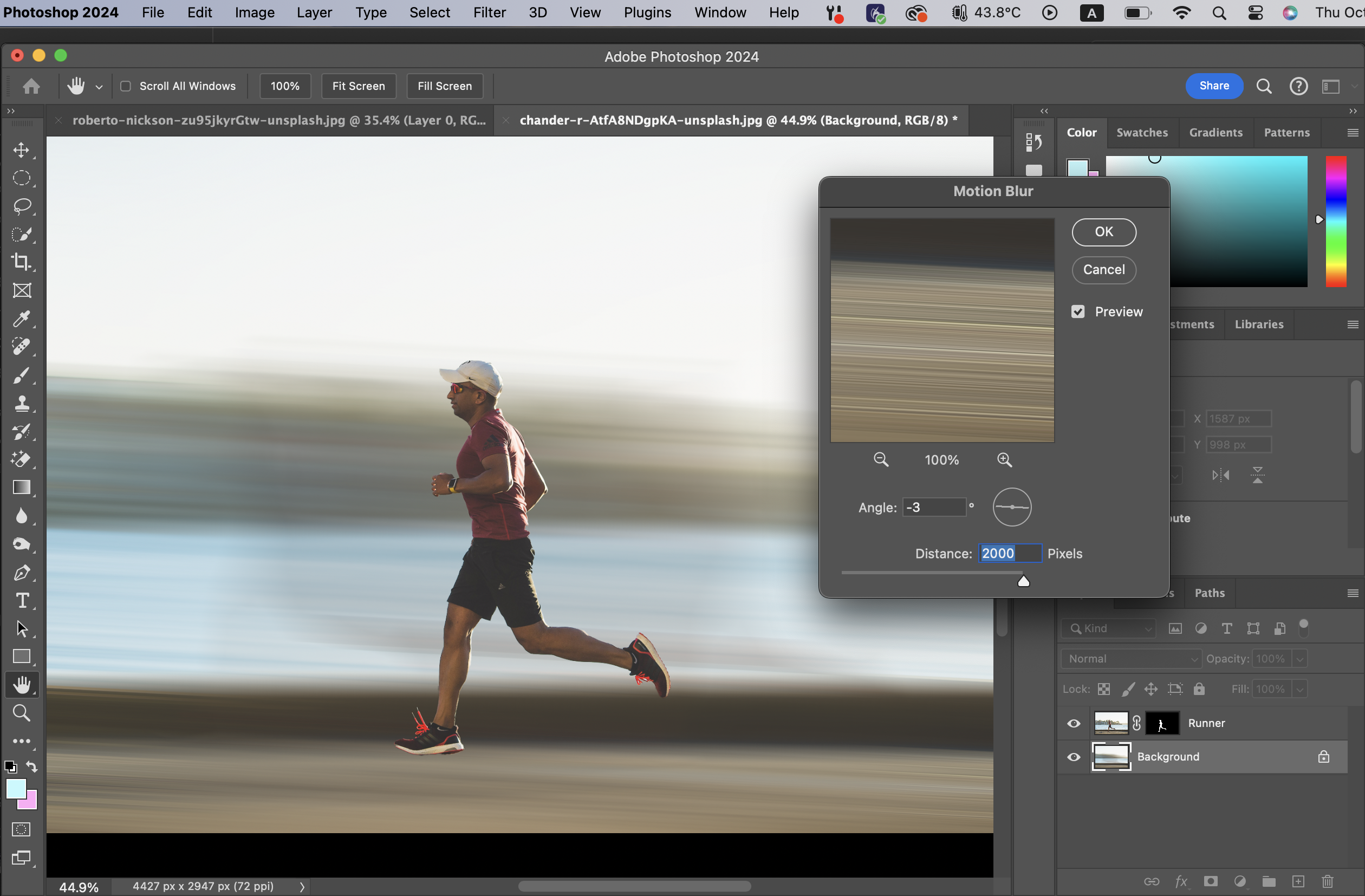Click OK in Motion Blur dialog
1365x896 pixels.
[x=1103, y=232]
